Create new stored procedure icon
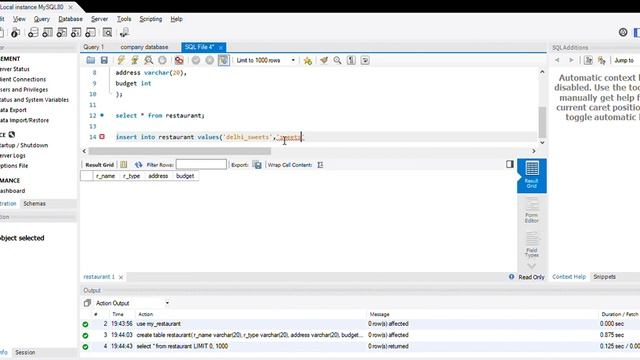Screen dimensions: 640x360 pos(76,33)
